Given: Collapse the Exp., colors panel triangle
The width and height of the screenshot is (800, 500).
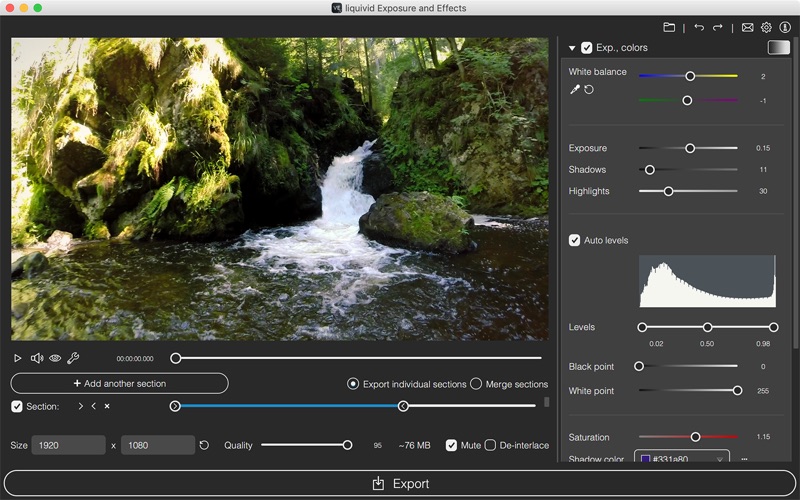Looking at the screenshot, I should coord(572,48).
